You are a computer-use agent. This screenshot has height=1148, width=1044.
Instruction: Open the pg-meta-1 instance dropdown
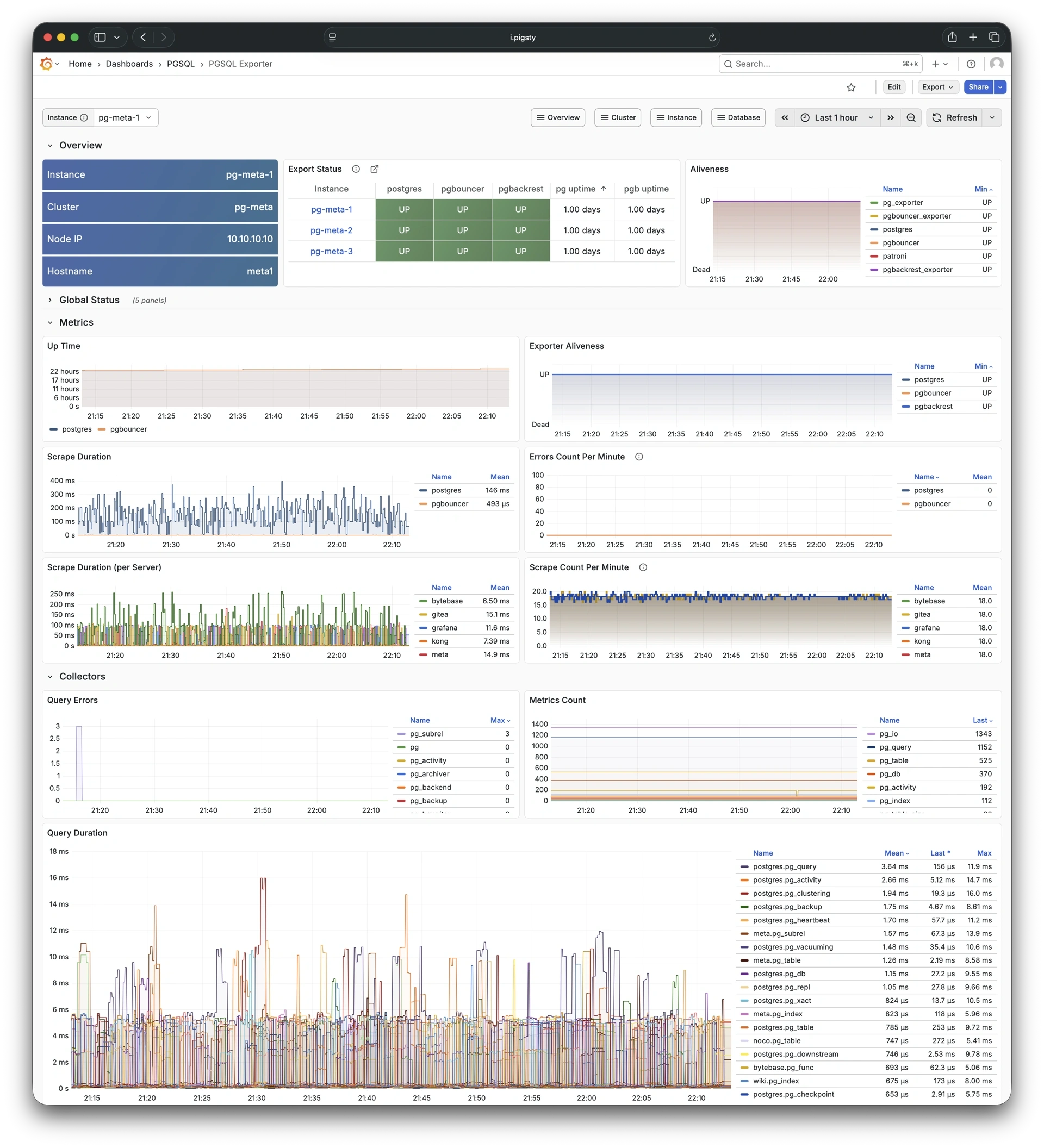click(x=125, y=117)
